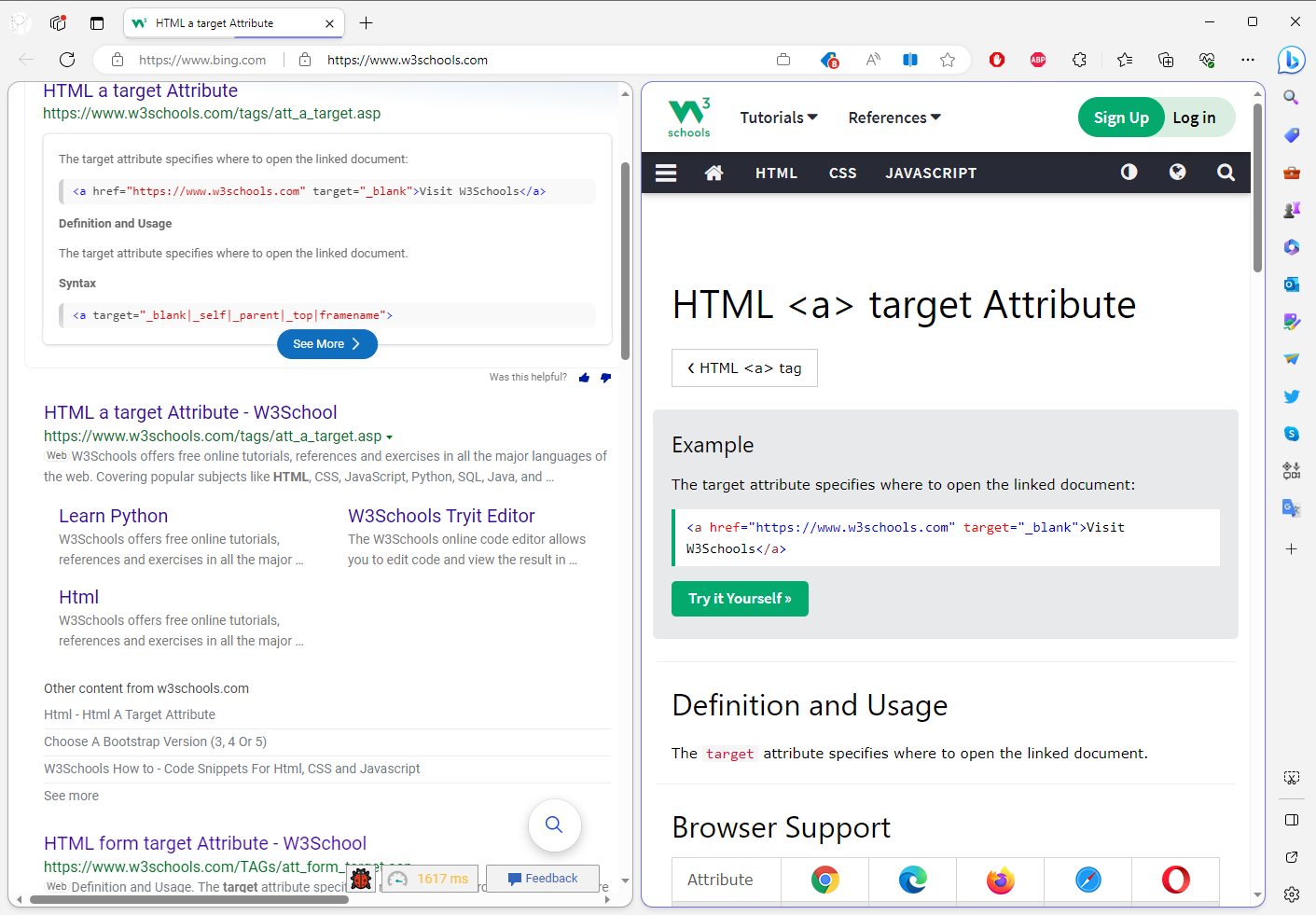Image resolution: width=1316 pixels, height=915 pixels.
Task: Click the W3Schools home icon
Action: tap(714, 173)
